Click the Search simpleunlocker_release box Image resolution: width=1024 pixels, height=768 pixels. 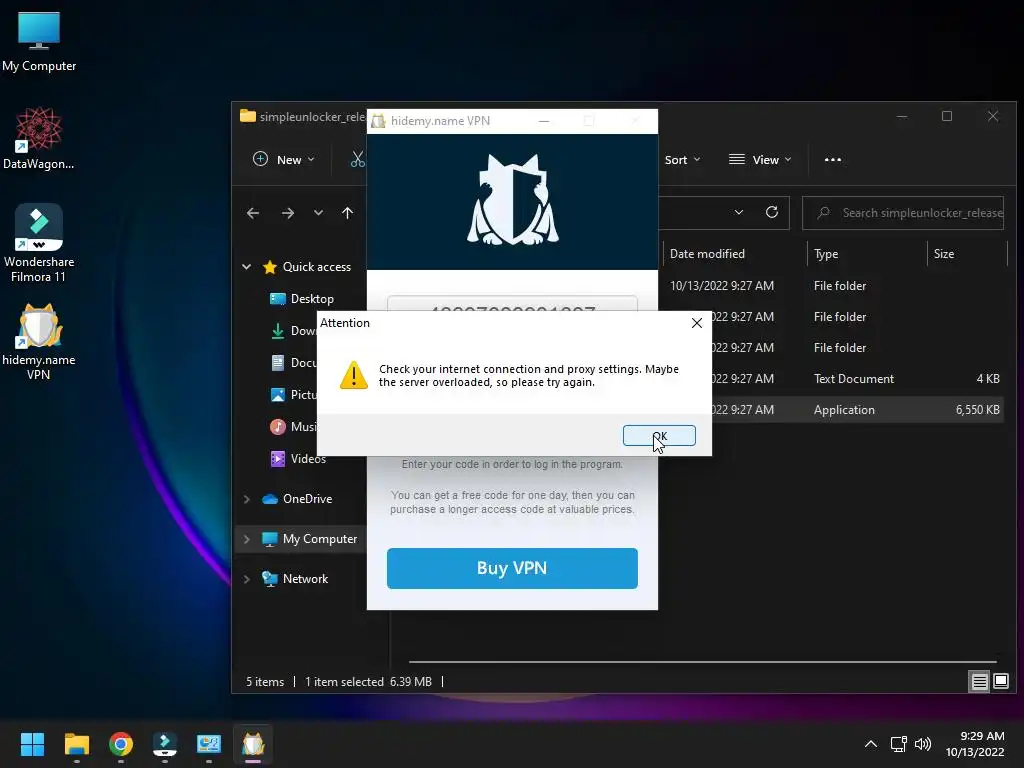tap(903, 213)
